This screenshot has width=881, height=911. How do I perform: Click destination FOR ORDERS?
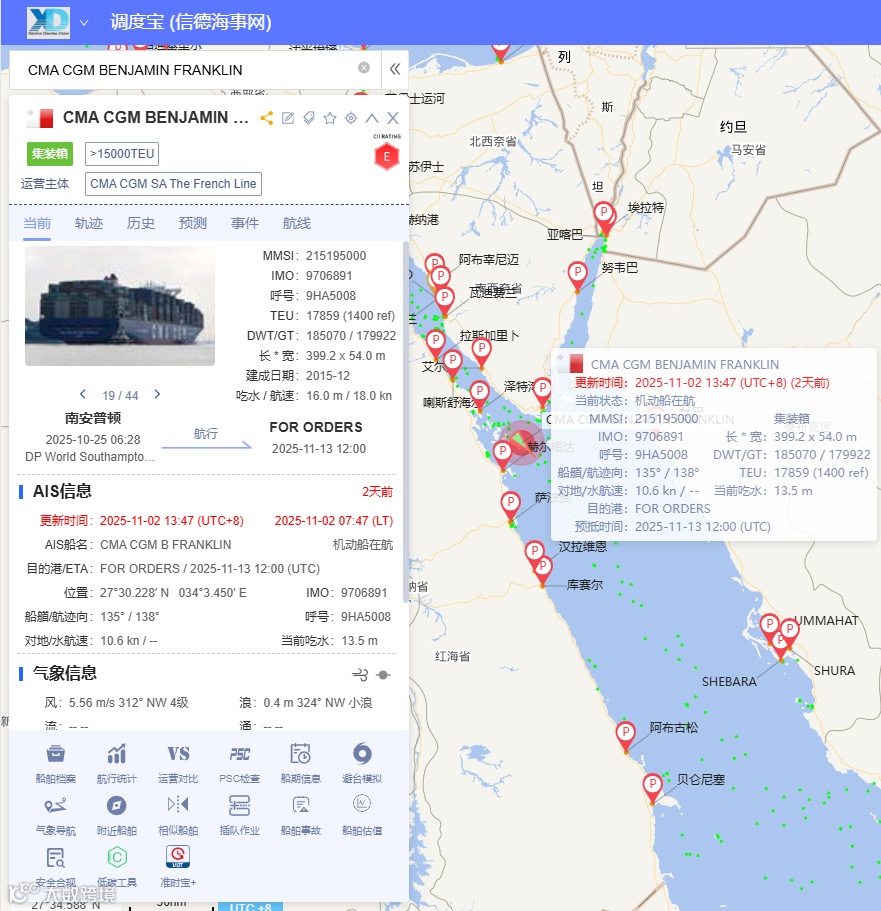(x=316, y=427)
